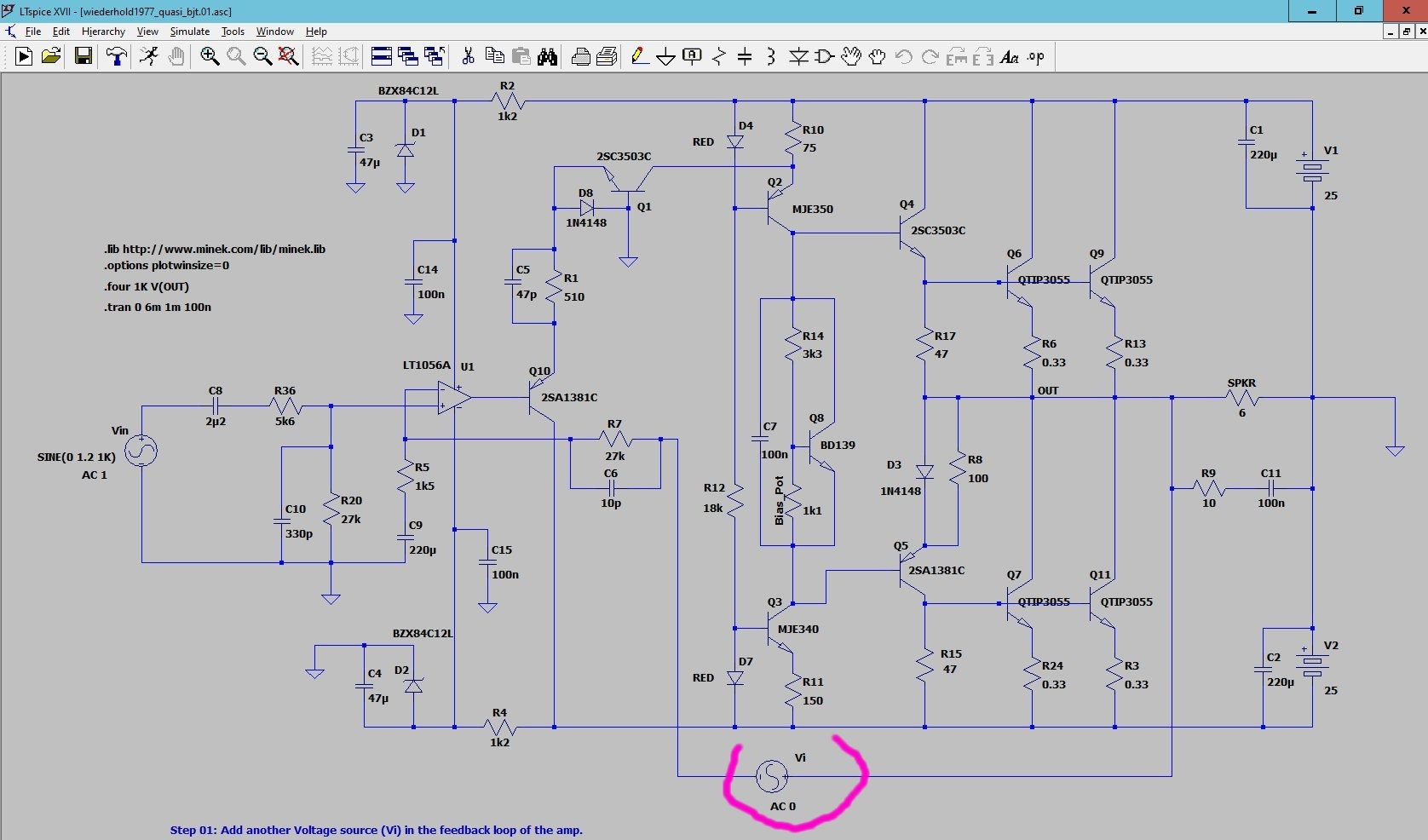
Task: Select the 'SPKR' resistor label
Action: [1241, 383]
